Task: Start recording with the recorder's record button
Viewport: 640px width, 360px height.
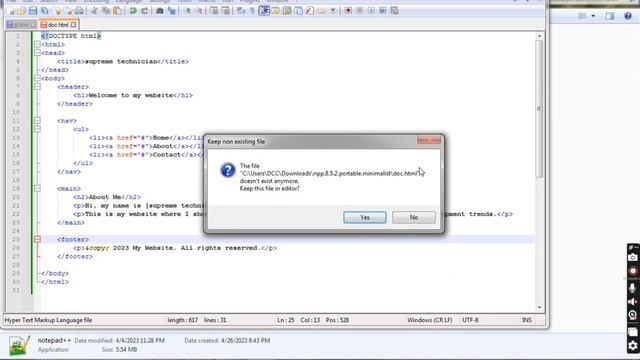Action: click(x=633, y=271)
